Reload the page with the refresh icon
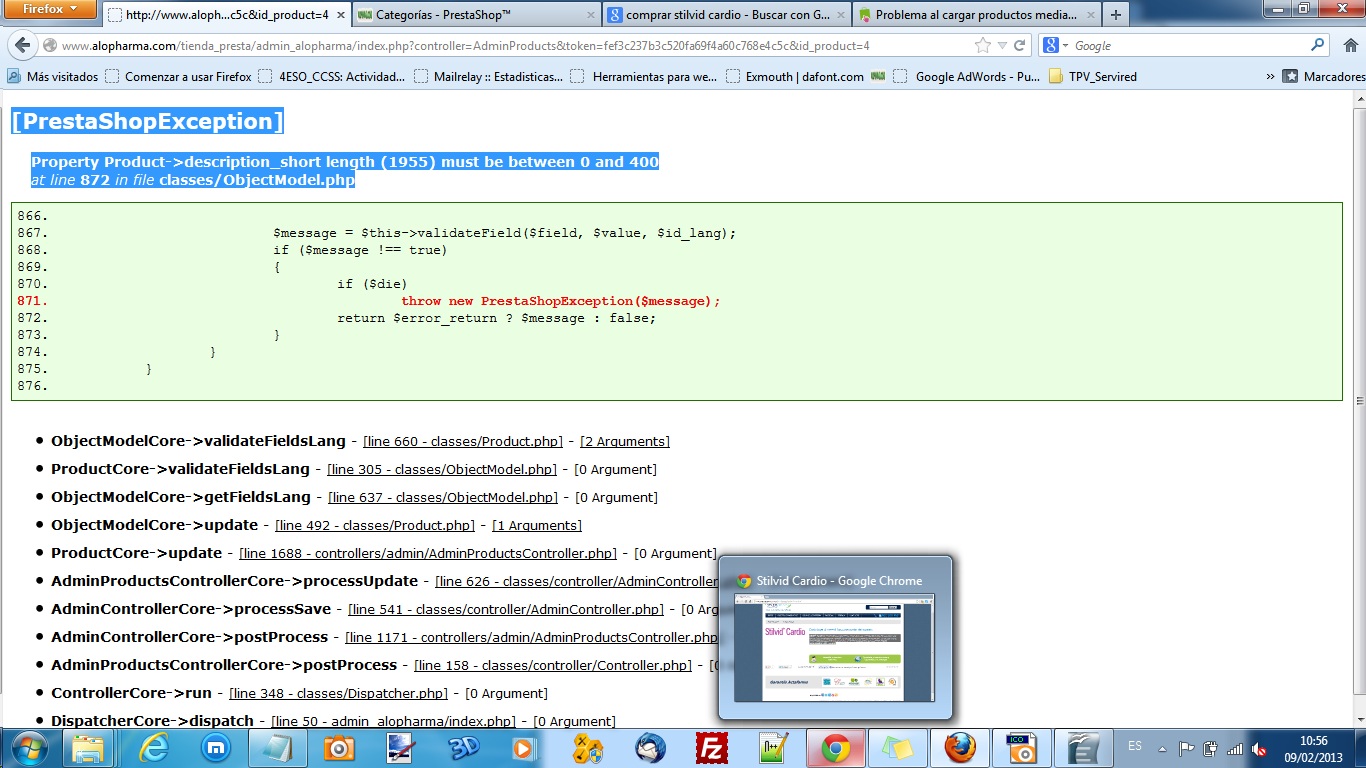 pos(1019,46)
